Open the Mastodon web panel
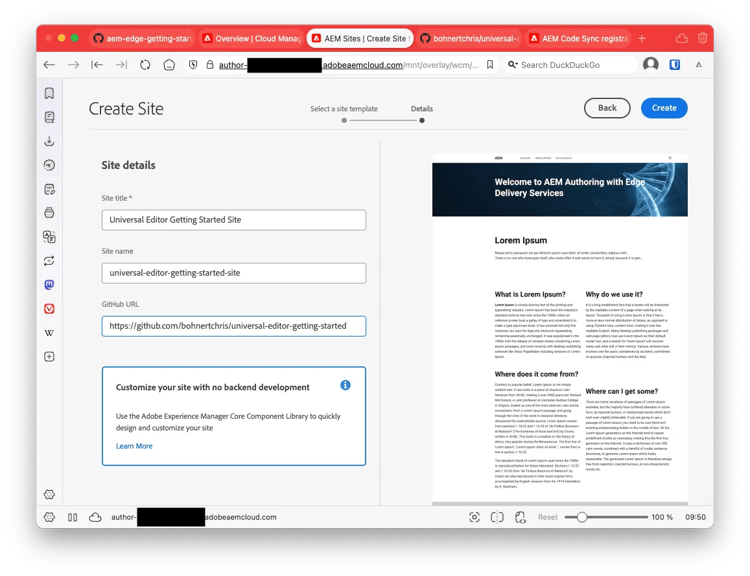750x576 pixels. (49, 285)
